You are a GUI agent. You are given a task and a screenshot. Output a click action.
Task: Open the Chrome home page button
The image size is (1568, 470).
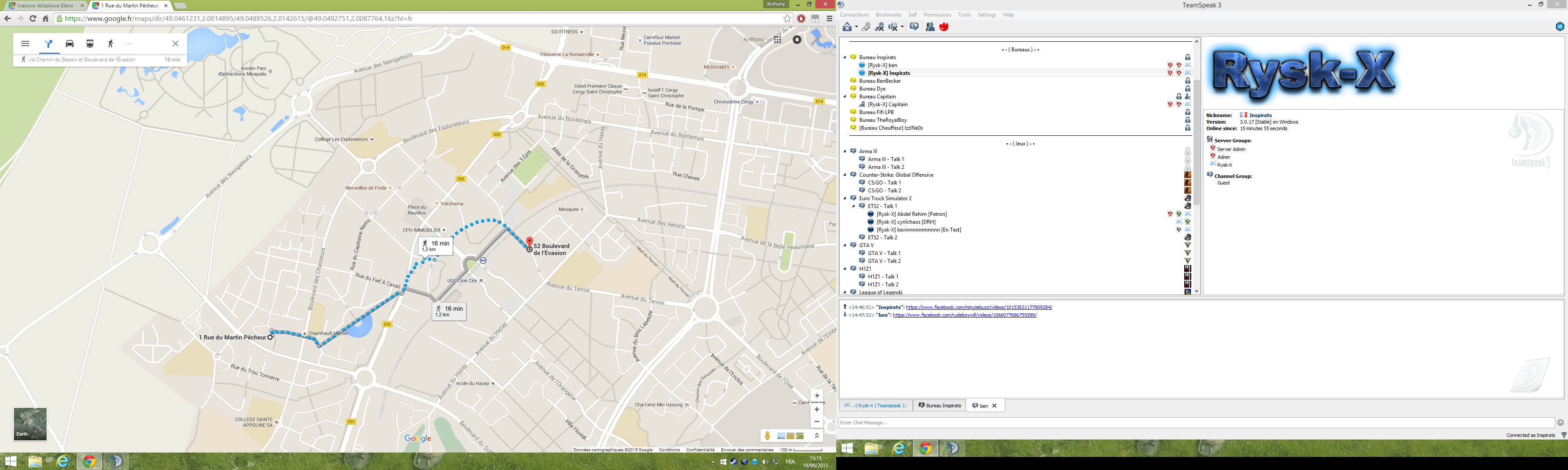coord(46,18)
